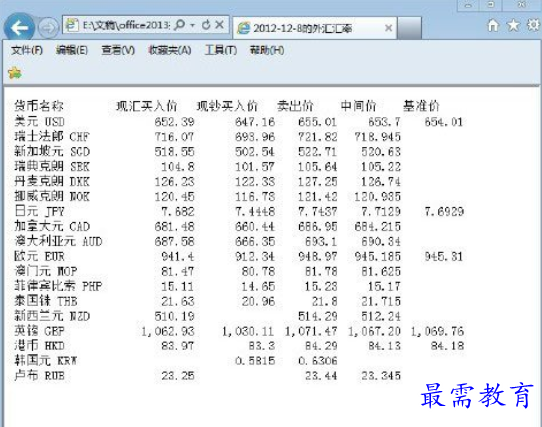The width and height of the screenshot is (542, 427).
Task: Click JPY 基准价 value 7.6929
Action: 444,212
